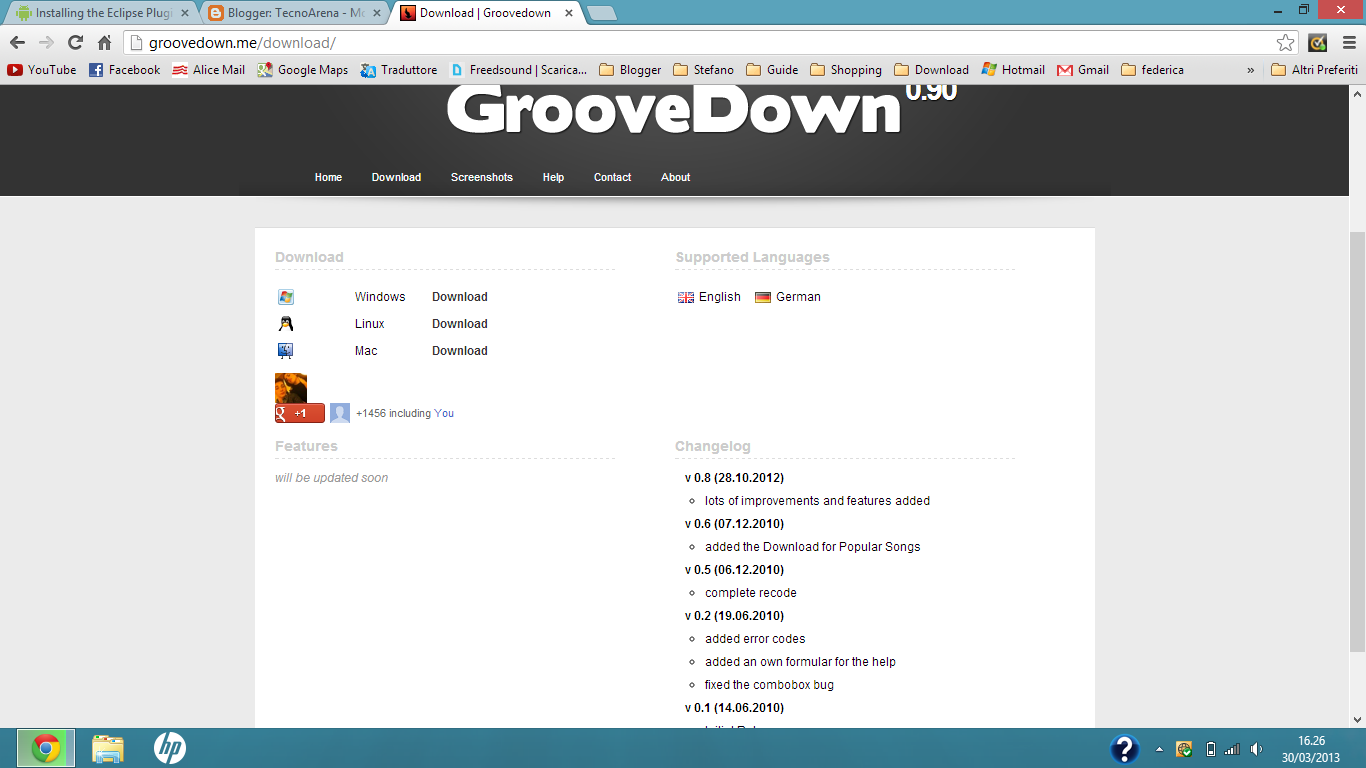1366x768 pixels.
Task: Open the Alice Mail bookmark
Action: [x=208, y=70]
